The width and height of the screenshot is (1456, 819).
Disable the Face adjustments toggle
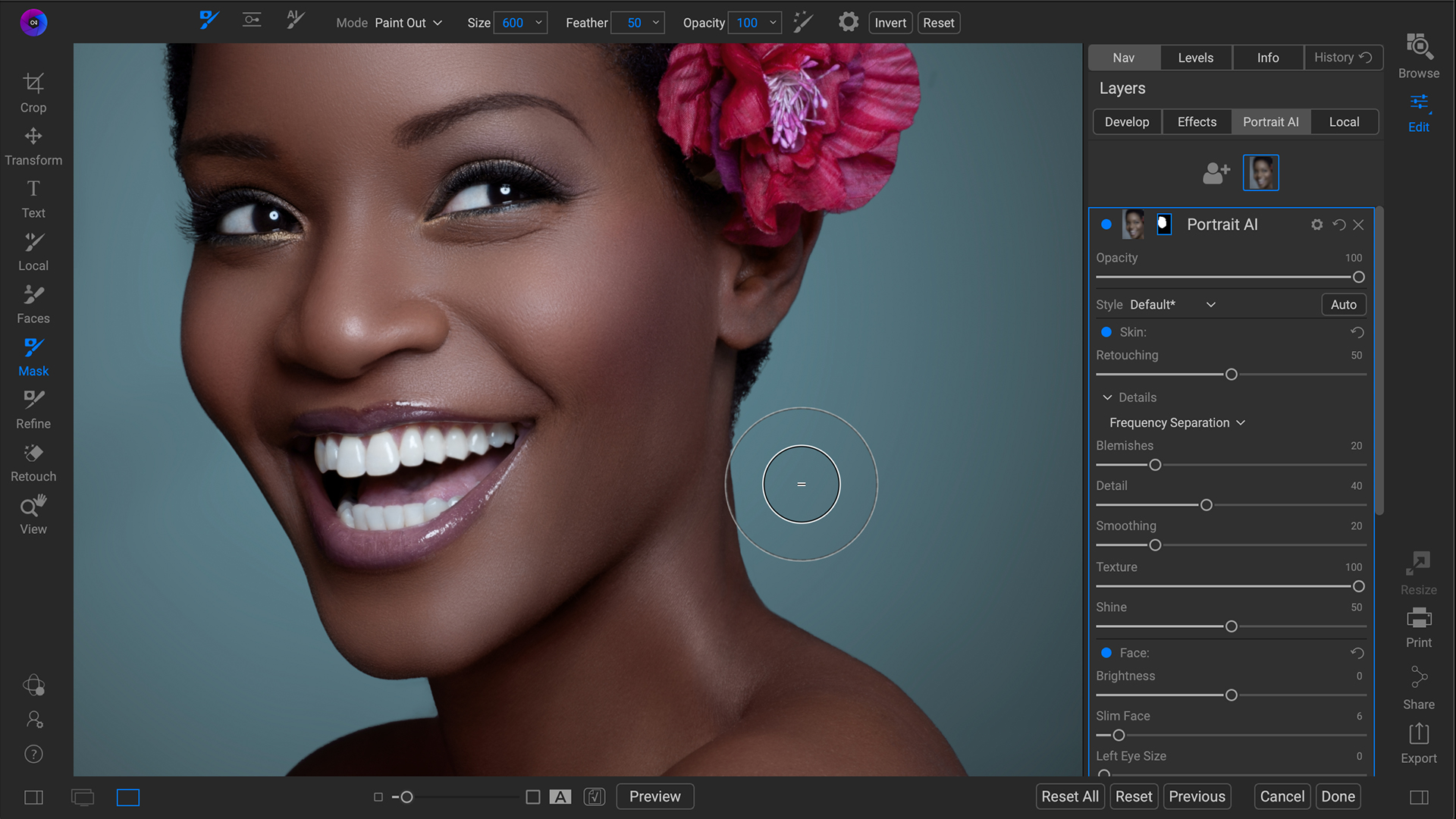point(1106,653)
